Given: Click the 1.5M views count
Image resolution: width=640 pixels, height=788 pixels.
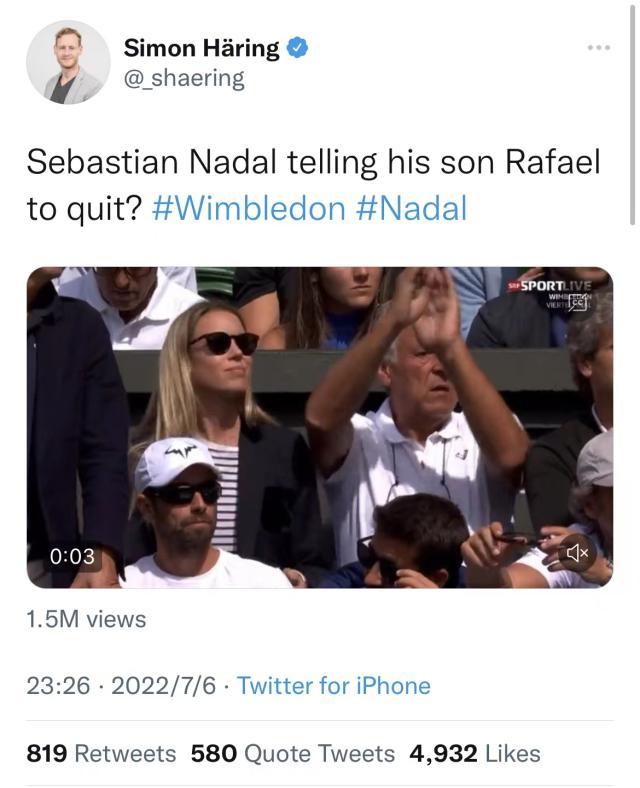Looking at the screenshot, I should (86, 619).
